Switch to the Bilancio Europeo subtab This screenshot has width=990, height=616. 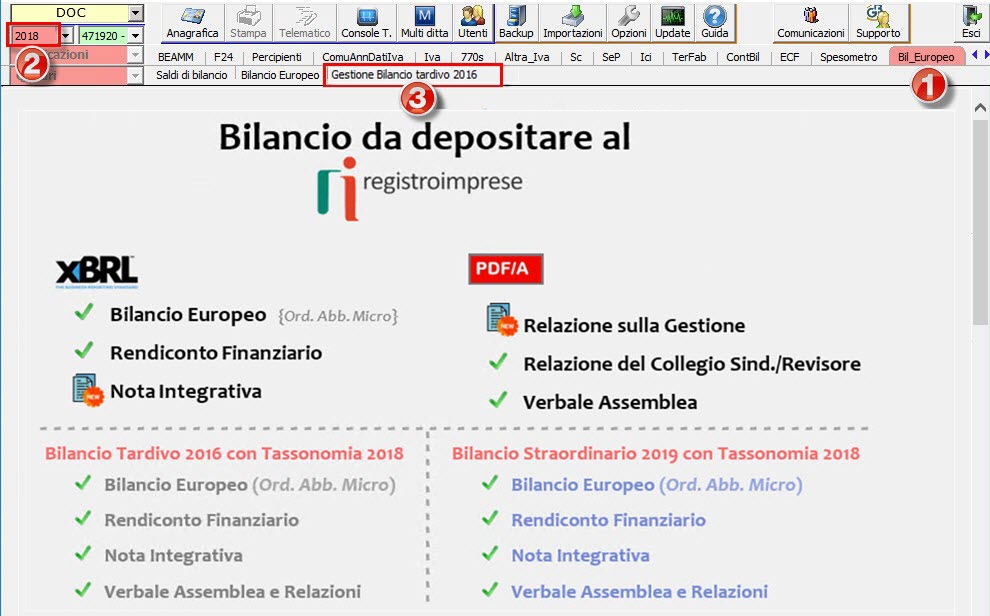[x=280, y=75]
